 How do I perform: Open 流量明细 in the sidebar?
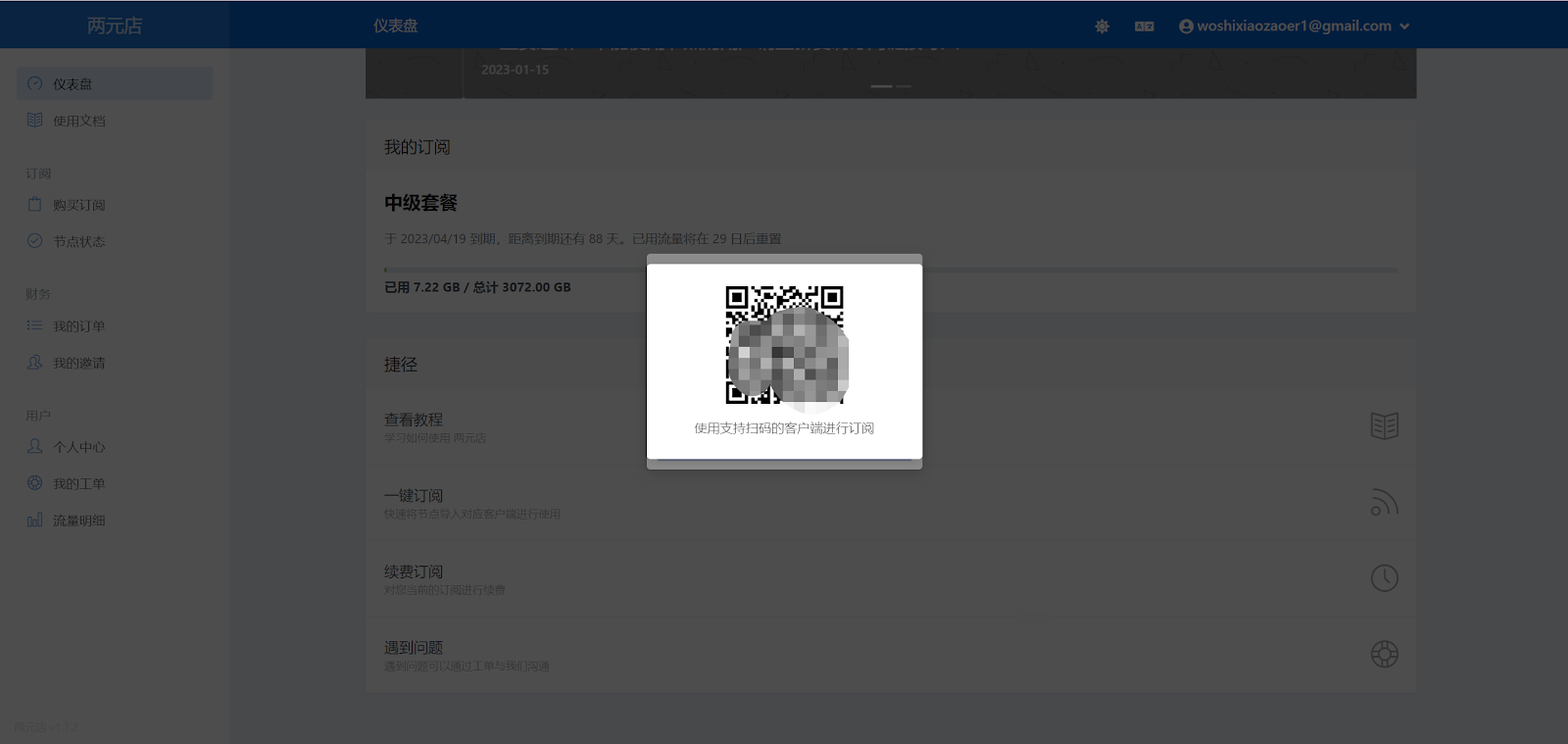coord(115,521)
